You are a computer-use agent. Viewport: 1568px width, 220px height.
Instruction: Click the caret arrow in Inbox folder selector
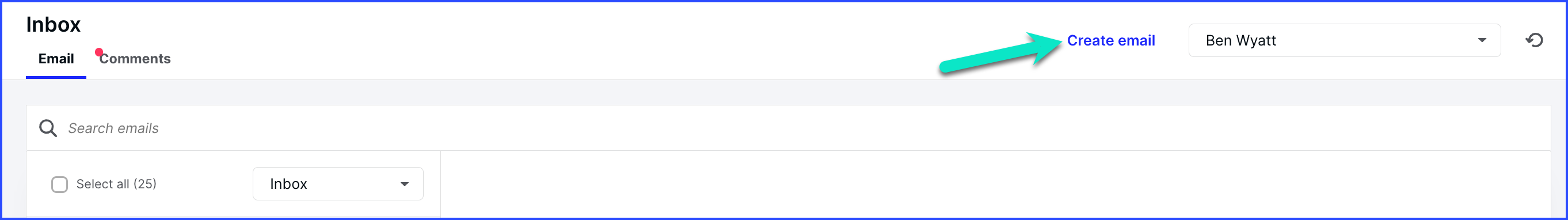[404, 184]
